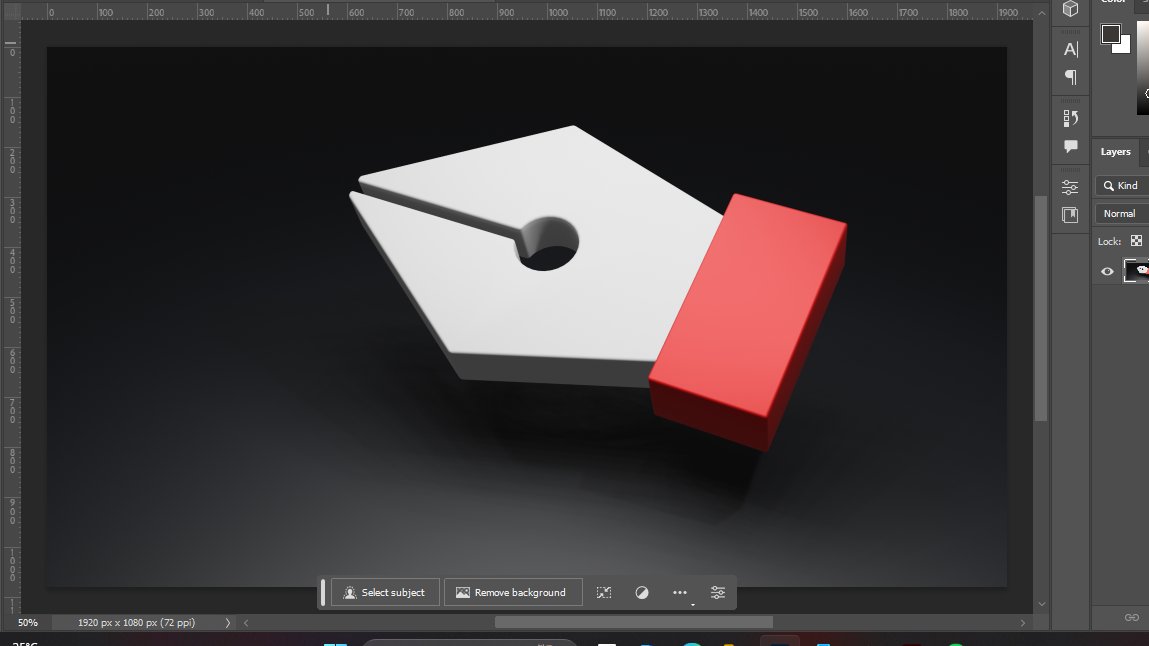Open the Paragraph panel icon
The height and width of the screenshot is (646, 1149).
[x=1071, y=77]
